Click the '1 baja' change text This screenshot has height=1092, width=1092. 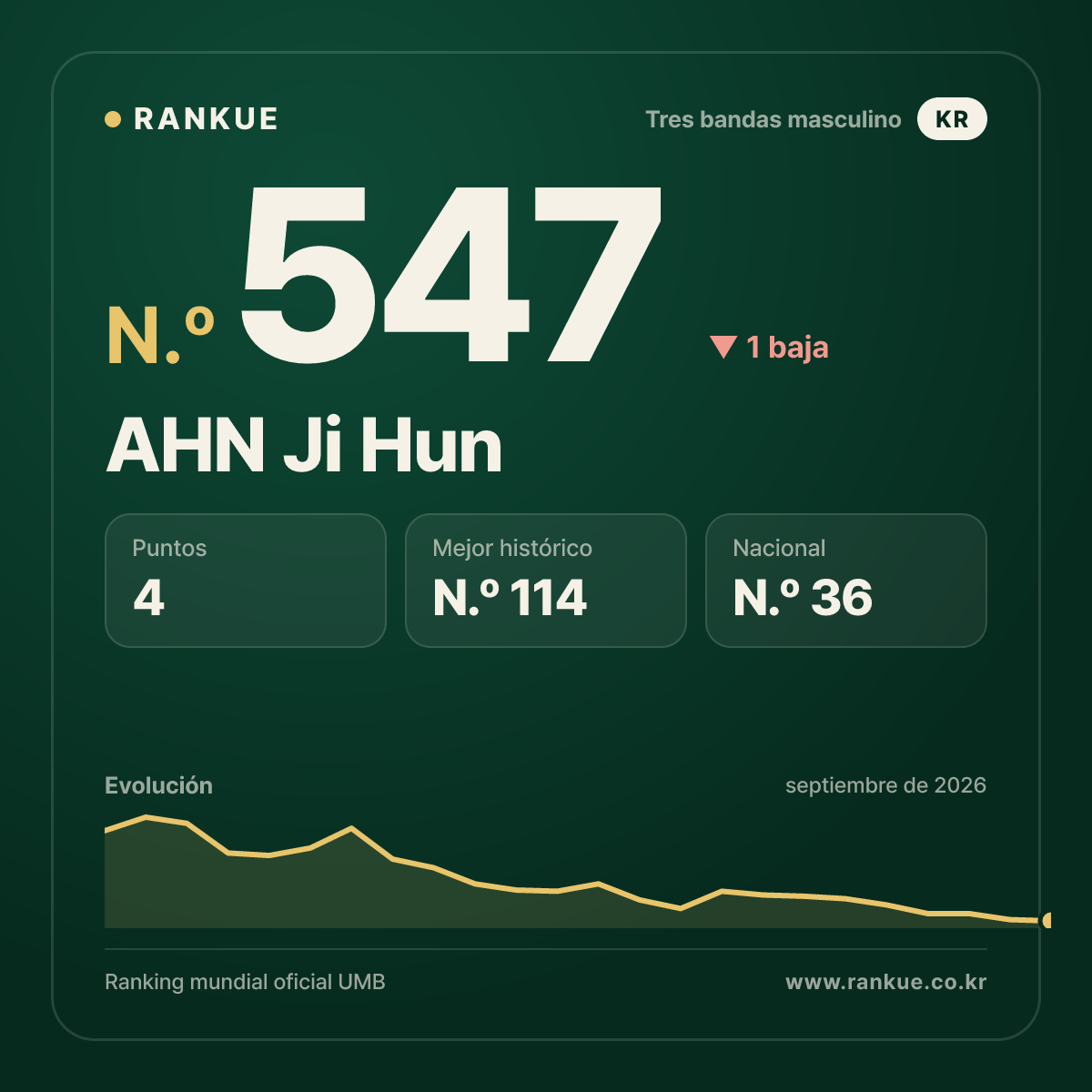pyautogui.click(x=787, y=347)
